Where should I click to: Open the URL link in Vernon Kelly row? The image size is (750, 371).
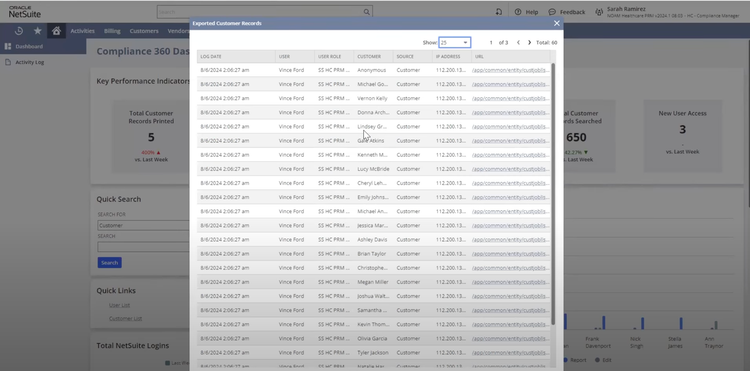click(510, 98)
